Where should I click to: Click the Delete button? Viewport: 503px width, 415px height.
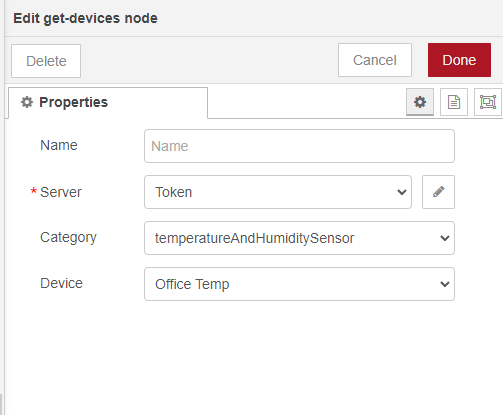[46, 61]
